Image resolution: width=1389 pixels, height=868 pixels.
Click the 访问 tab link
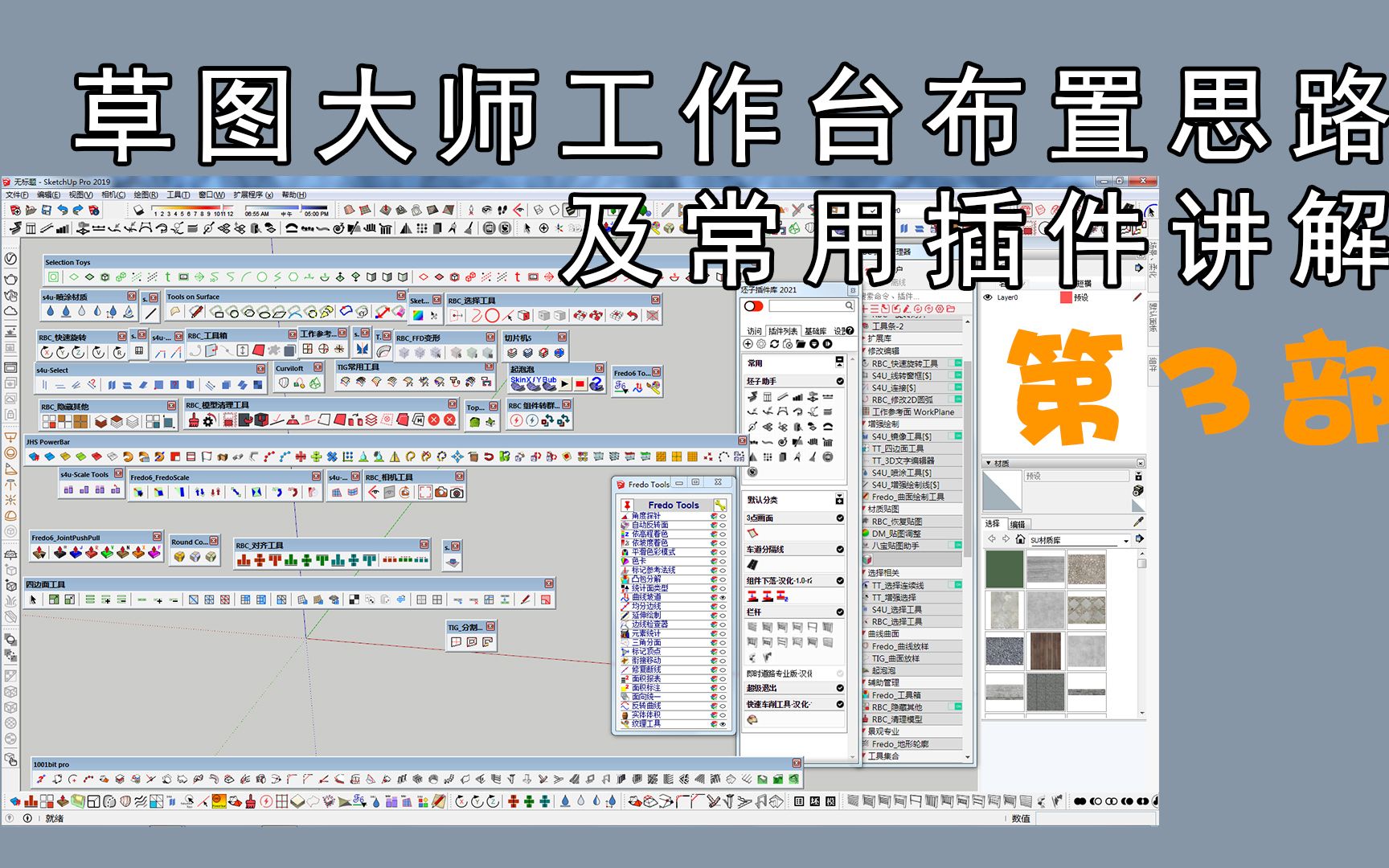click(753, 331)
